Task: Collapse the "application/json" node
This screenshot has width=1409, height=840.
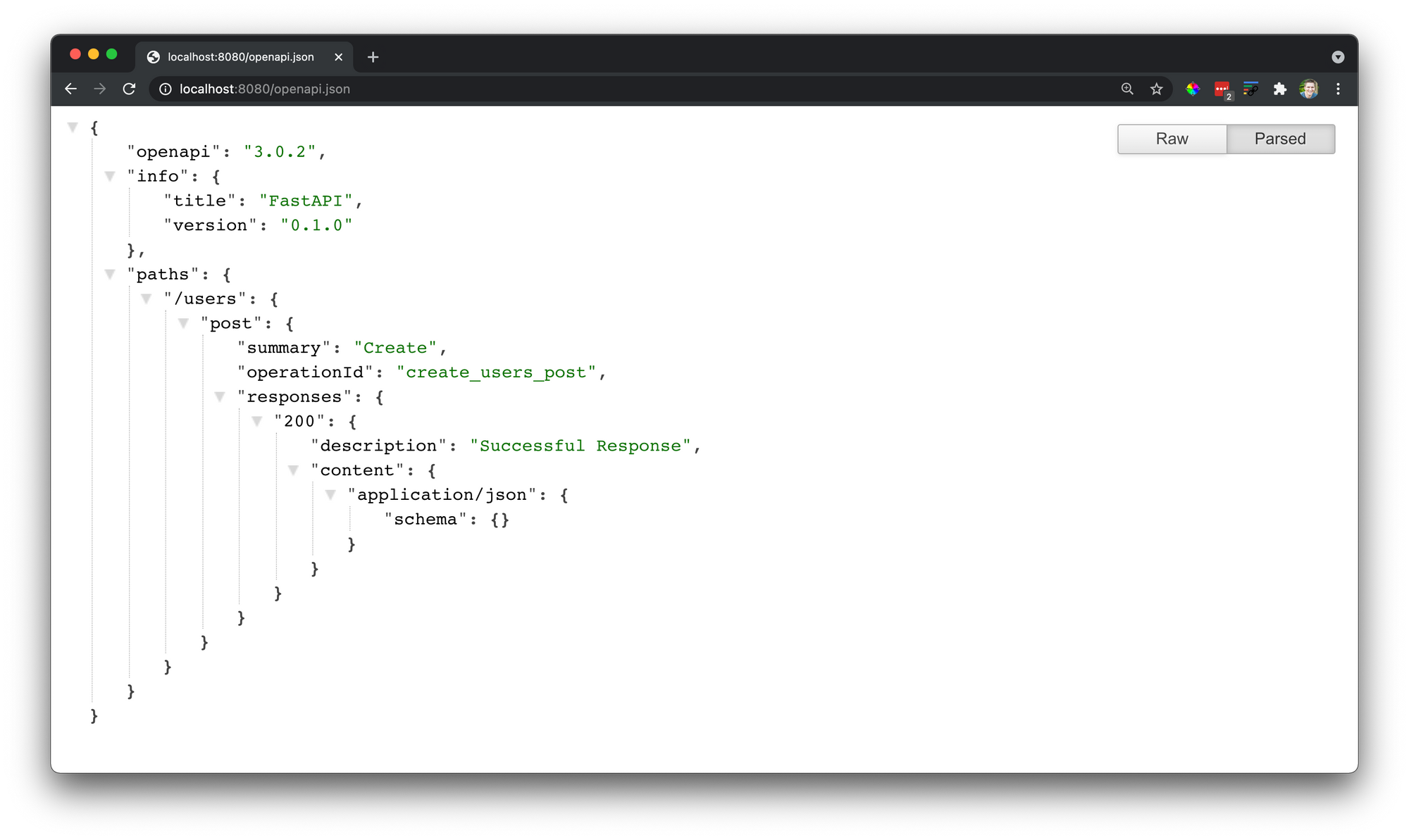Action: point(330,494)
